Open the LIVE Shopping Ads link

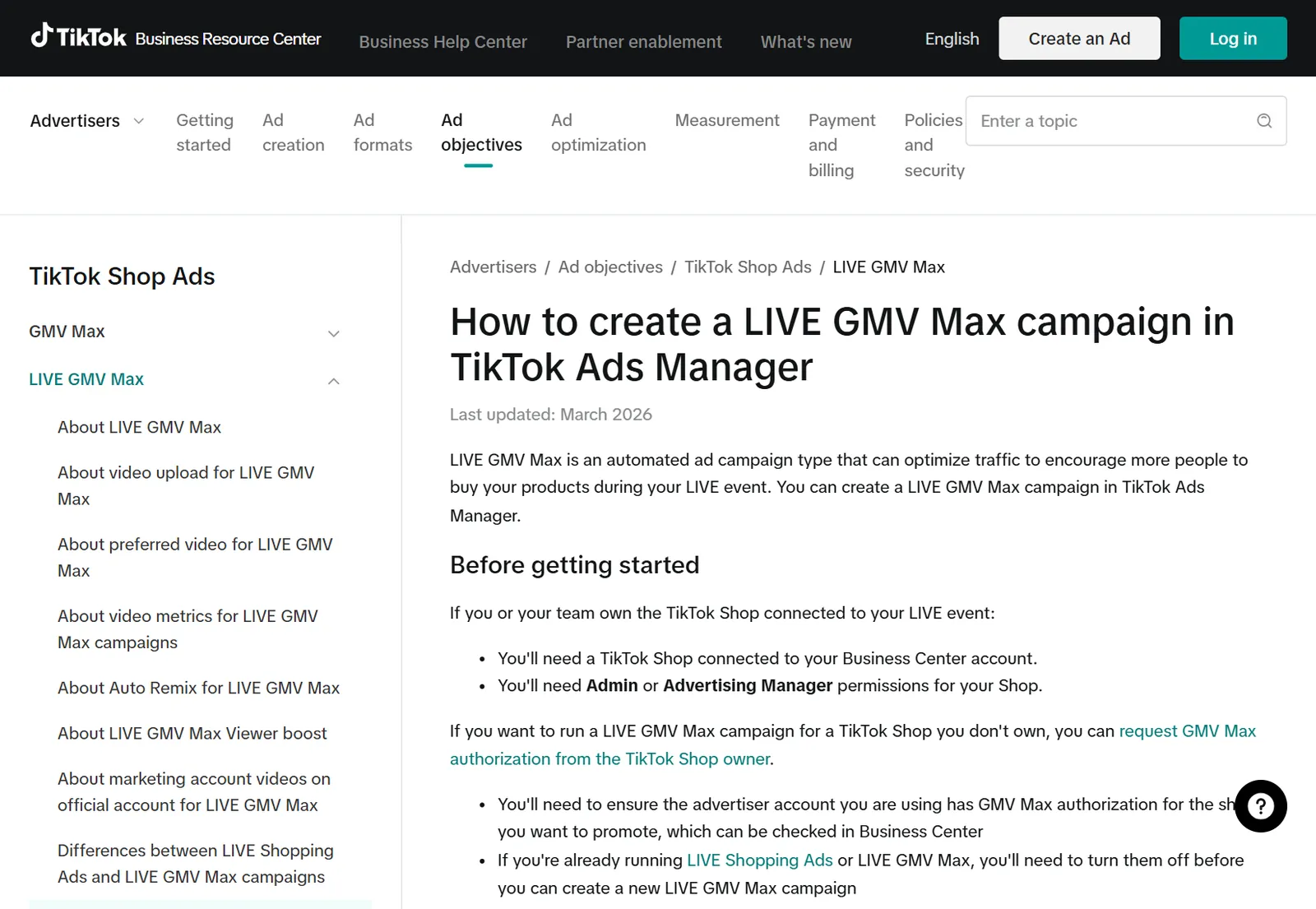(x=760, y=860)
